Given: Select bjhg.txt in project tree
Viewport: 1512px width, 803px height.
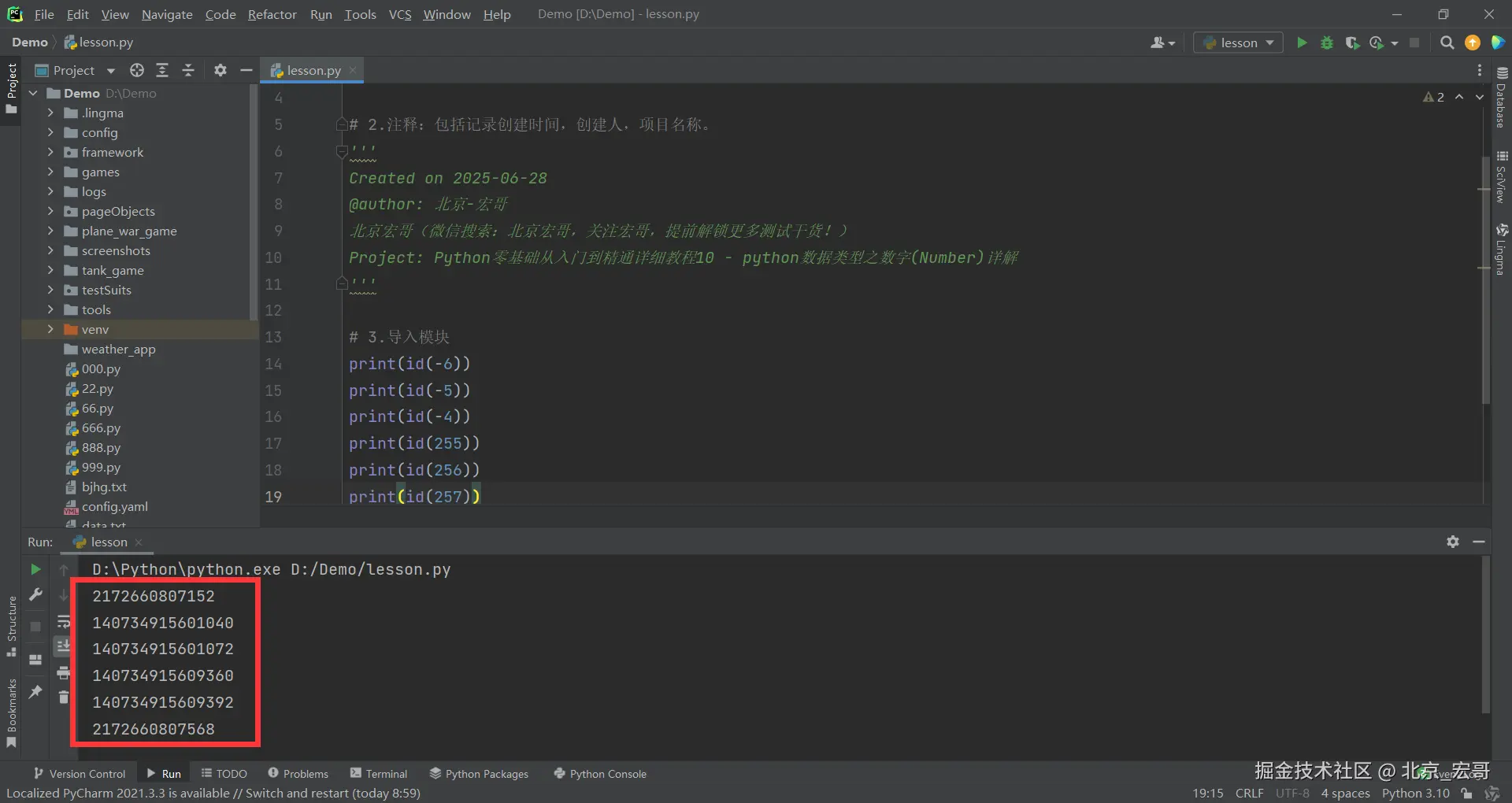Looking at the screenshot, I should pos(103,487).
